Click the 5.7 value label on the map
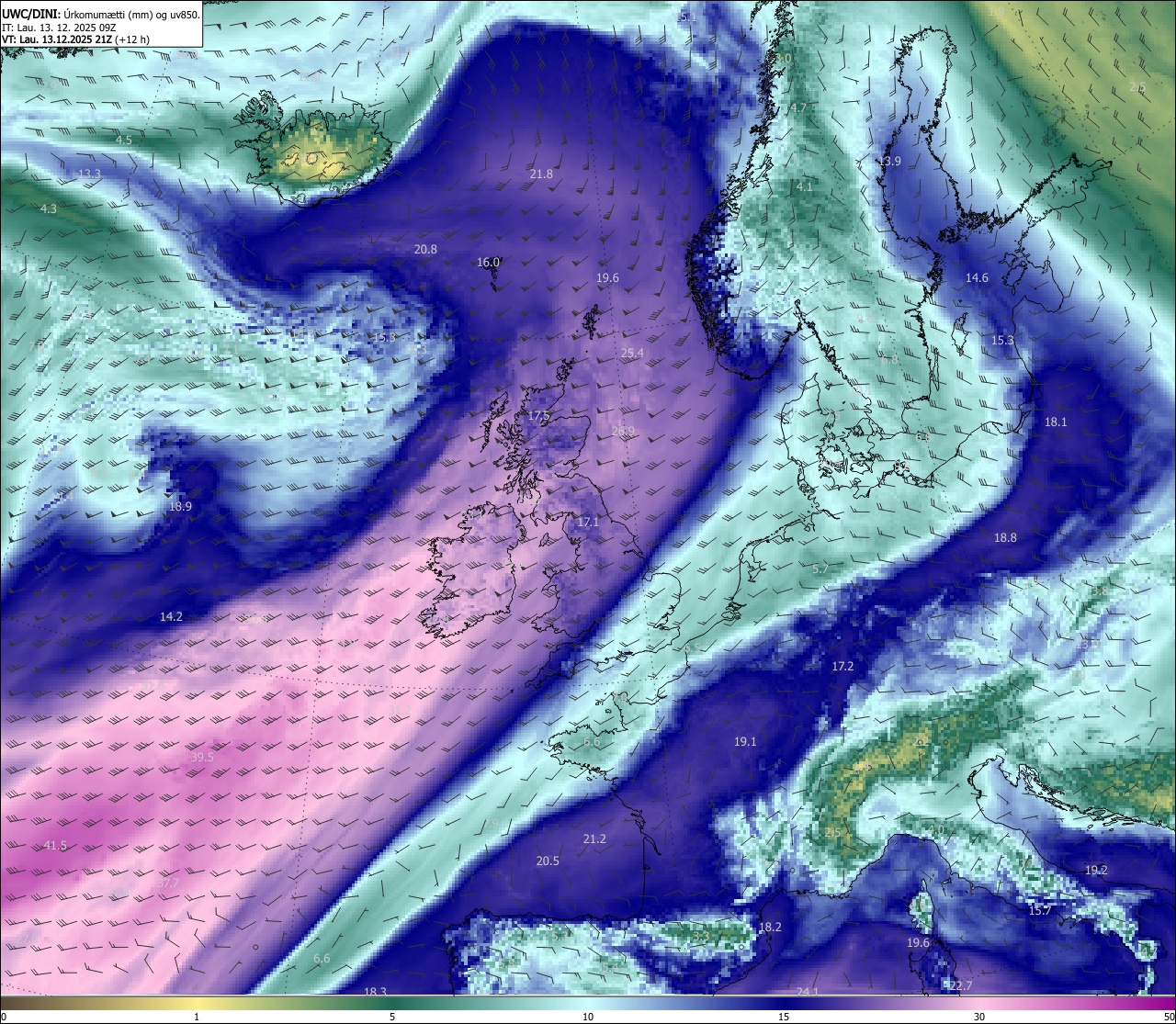Viewport: 1176px width, 1024px height. (x=820, y=568)
